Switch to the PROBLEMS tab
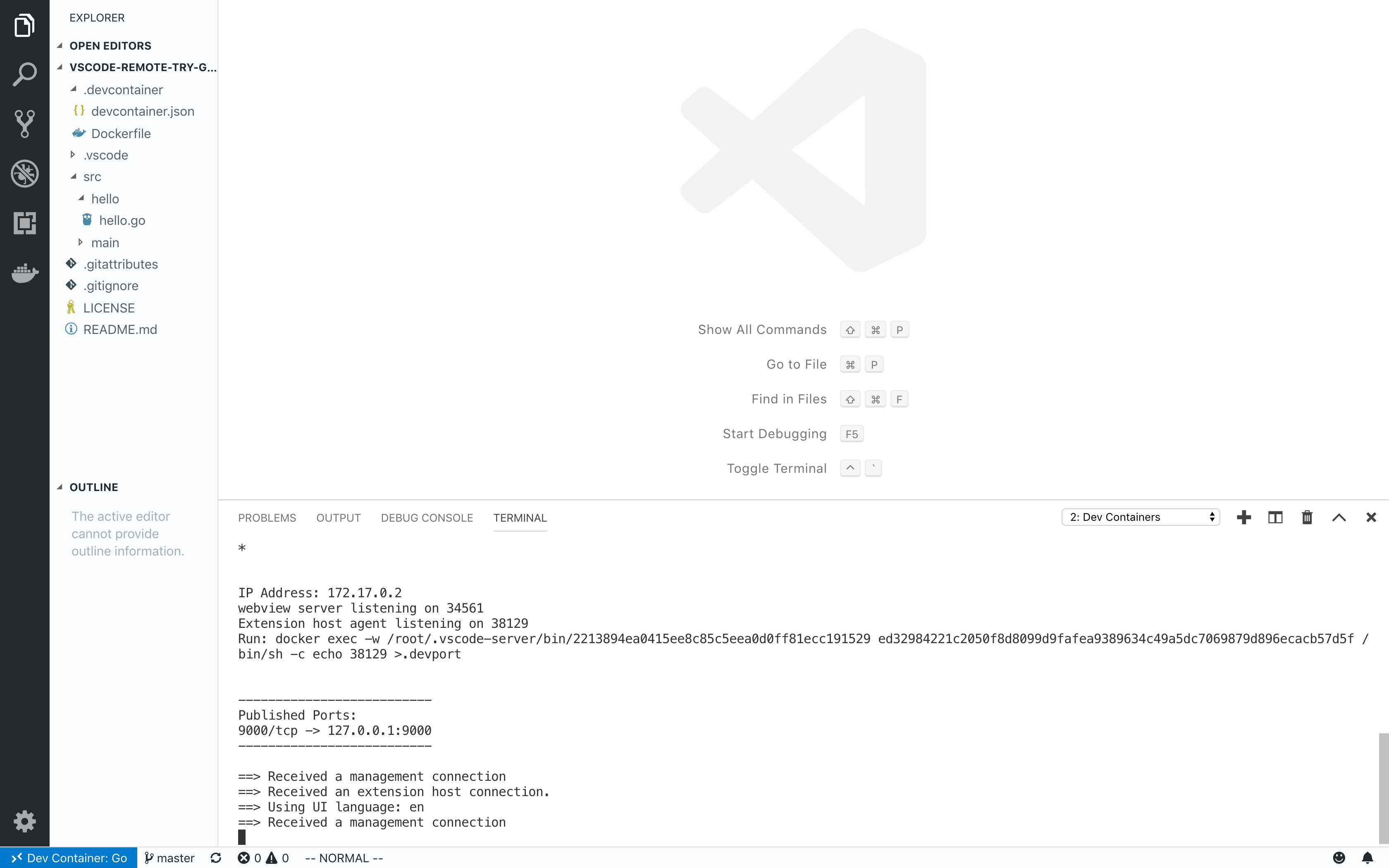 coord(267,518)
